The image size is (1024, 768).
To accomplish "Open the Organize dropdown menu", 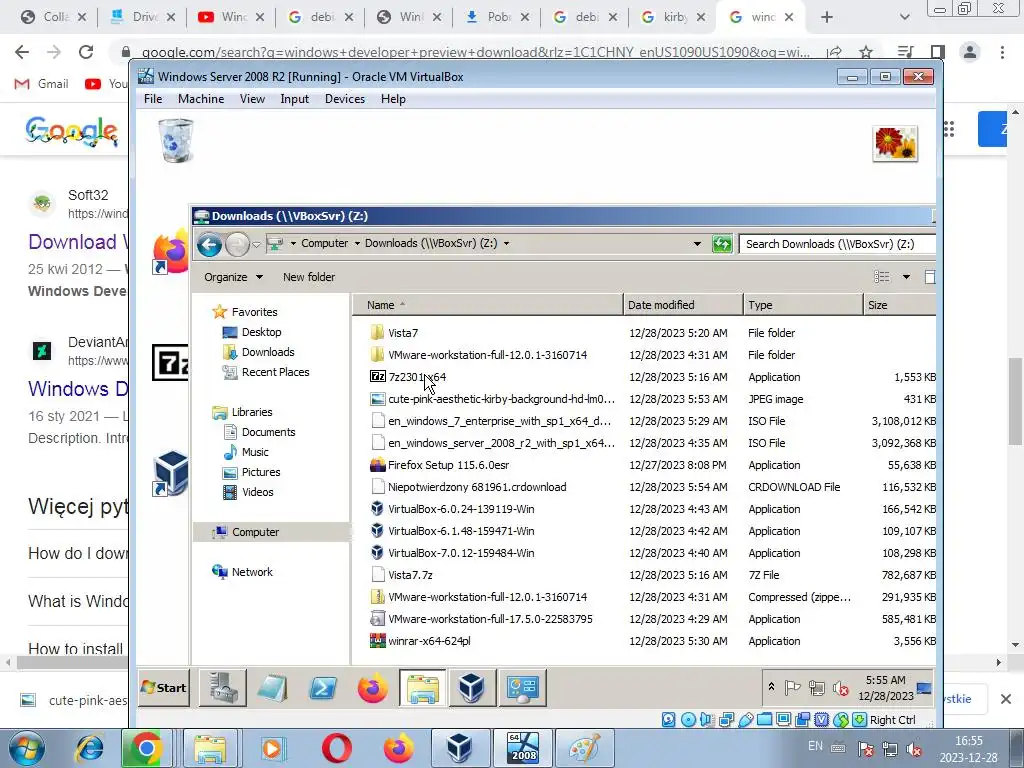I will click(x=233, y=277).
